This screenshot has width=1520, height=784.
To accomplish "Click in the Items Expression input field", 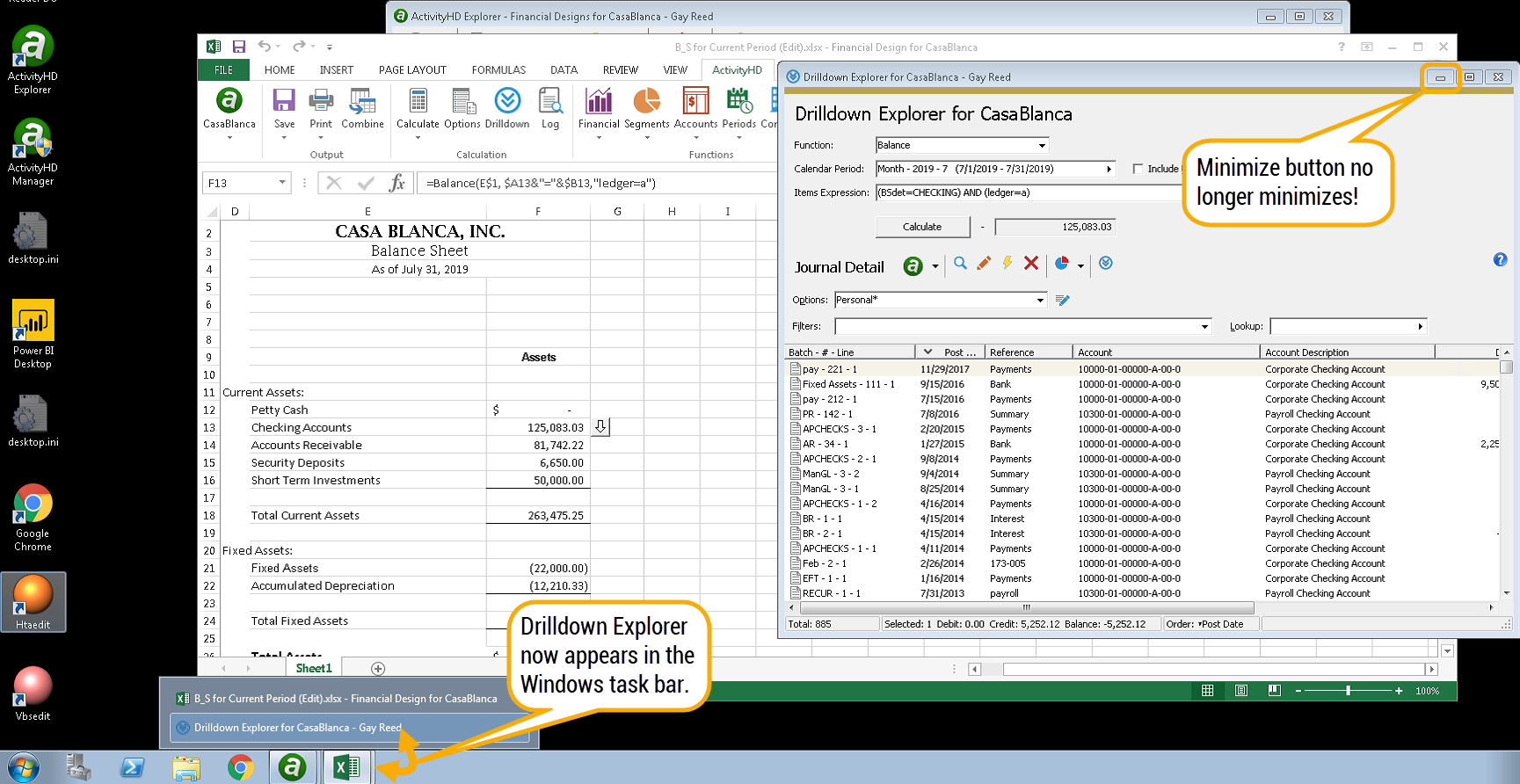I will [x=1027, y=192].
